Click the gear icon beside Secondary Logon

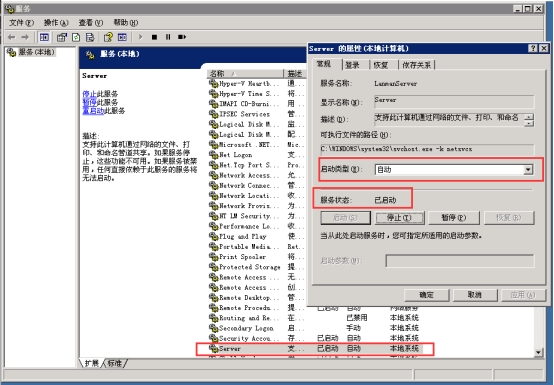tap(213, 328)
